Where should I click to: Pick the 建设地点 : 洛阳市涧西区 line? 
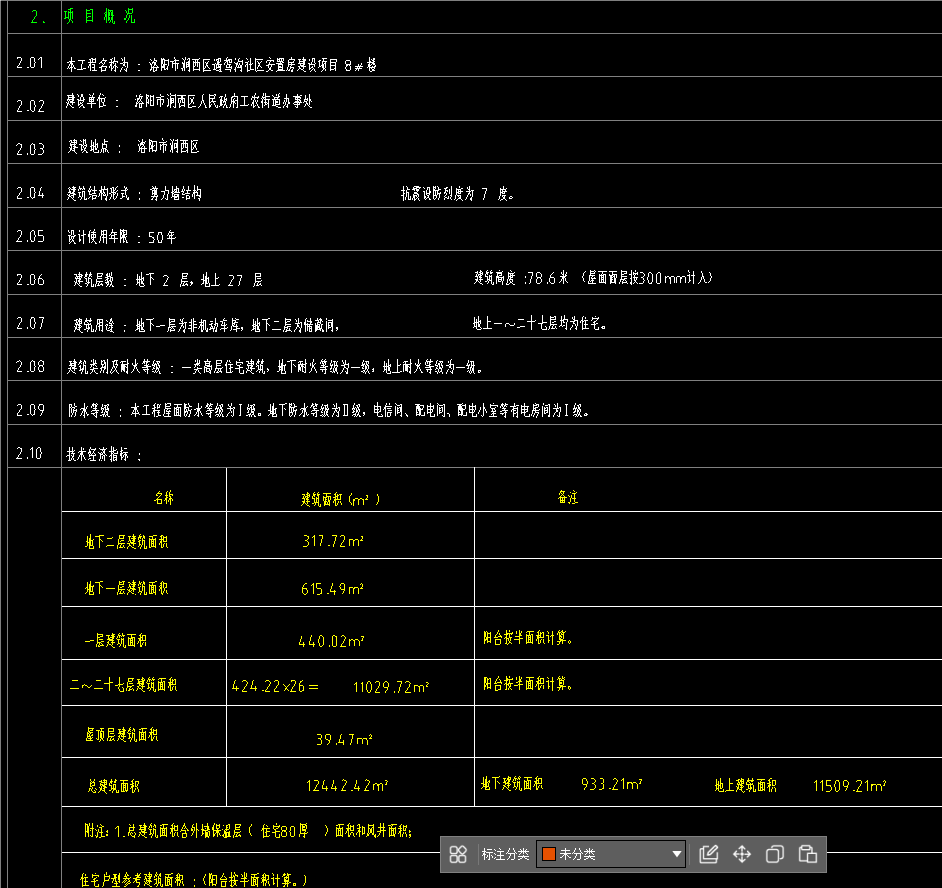133,147
